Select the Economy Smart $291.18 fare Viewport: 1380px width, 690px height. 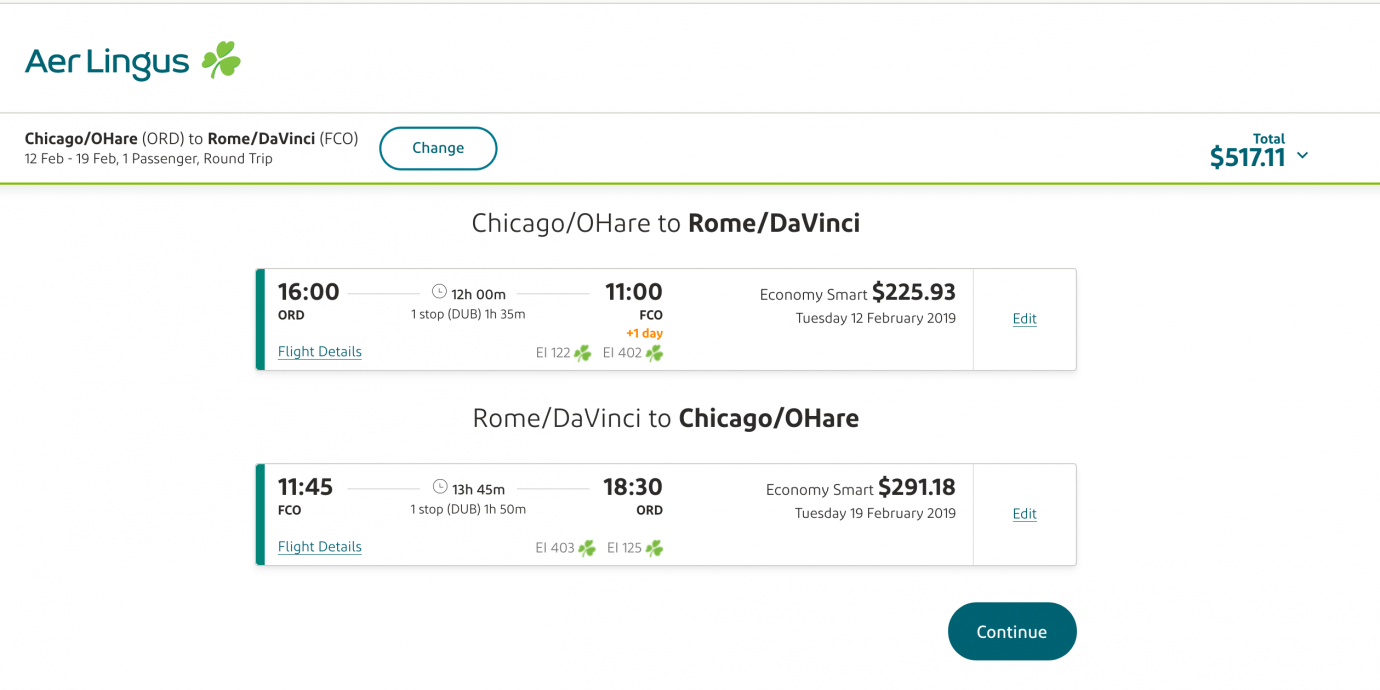(860, 487)
